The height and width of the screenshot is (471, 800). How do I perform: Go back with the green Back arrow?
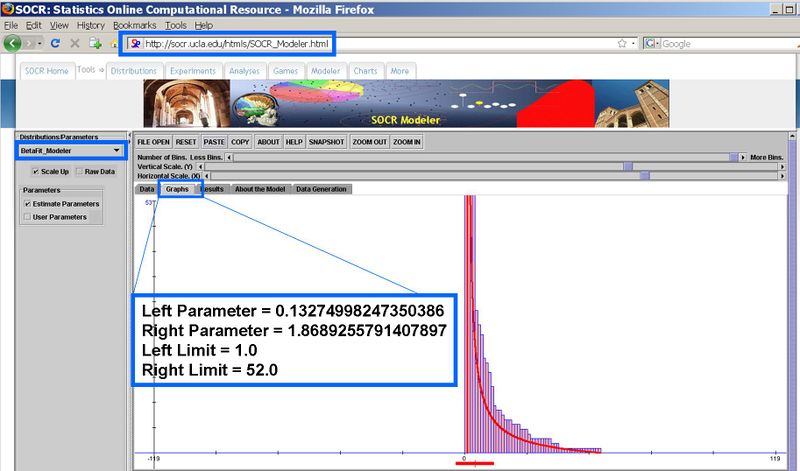(x=12, y=43)
